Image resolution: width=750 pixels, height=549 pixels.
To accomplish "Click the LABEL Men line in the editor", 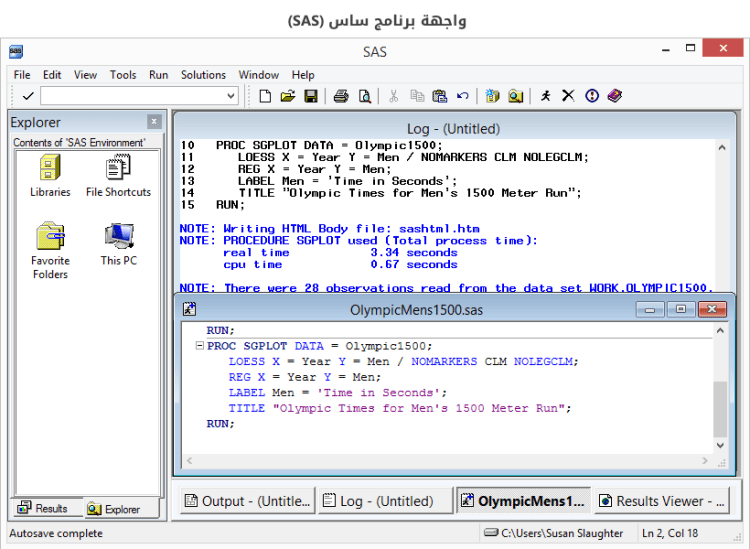I will [x=337, y=392].
